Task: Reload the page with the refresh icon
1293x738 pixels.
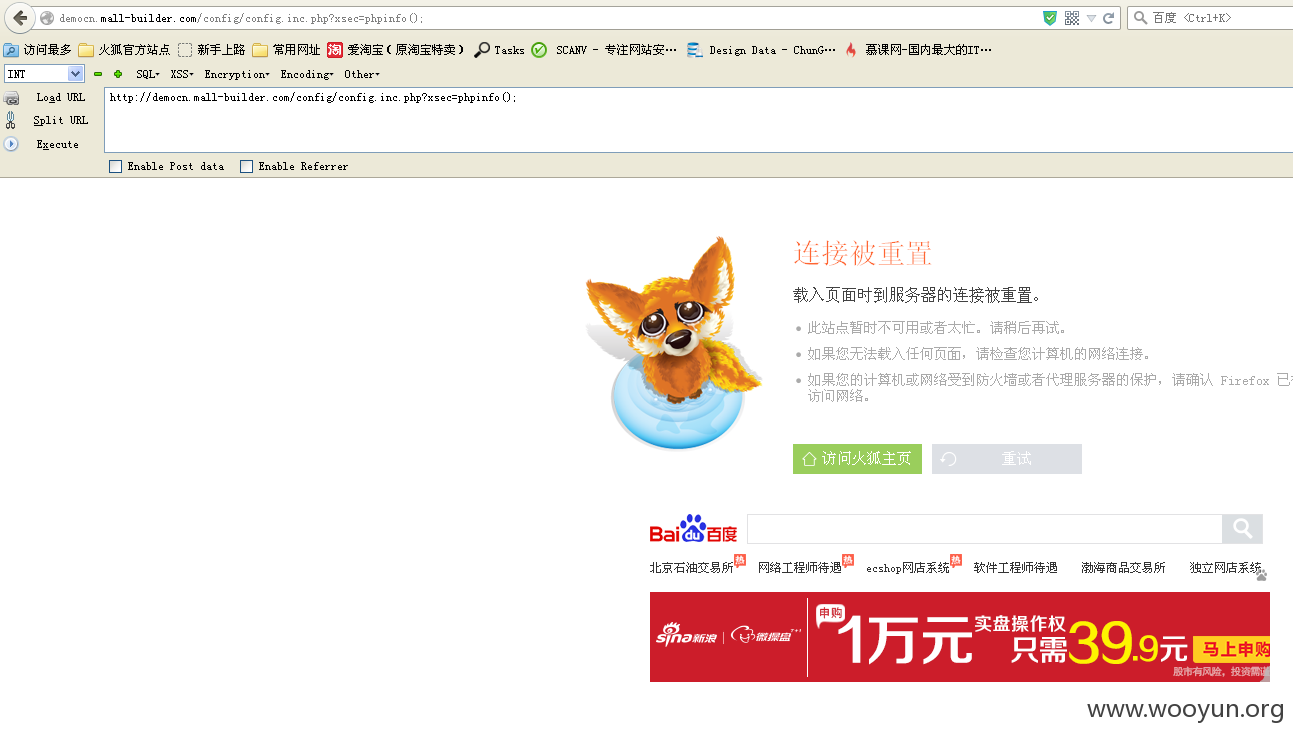Action: [x=1108, y=18]
